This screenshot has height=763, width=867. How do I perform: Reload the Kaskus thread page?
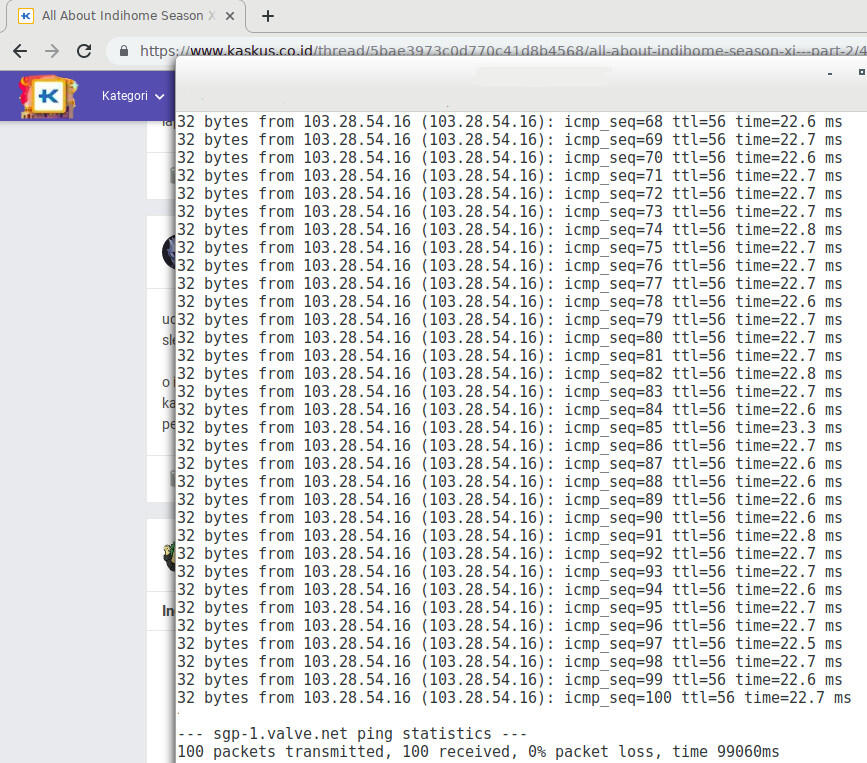pyautogui.click(x=84, y=51)
